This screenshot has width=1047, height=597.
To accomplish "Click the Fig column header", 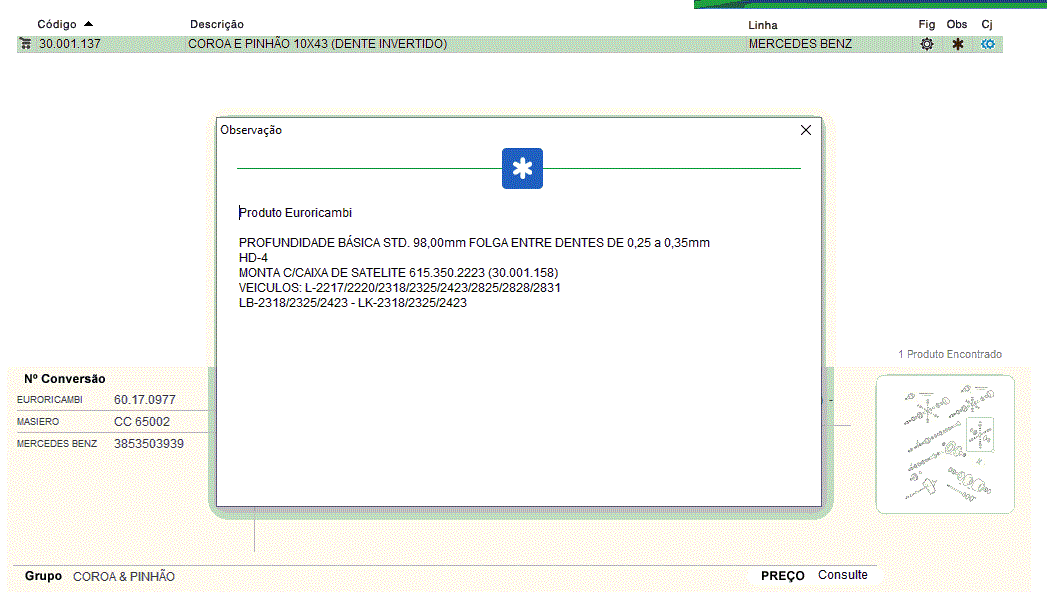I will tap(926, 24).
